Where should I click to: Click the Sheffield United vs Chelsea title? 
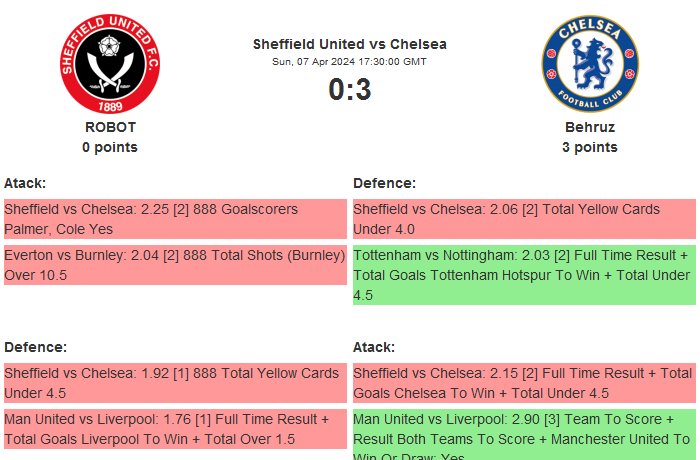349,44
